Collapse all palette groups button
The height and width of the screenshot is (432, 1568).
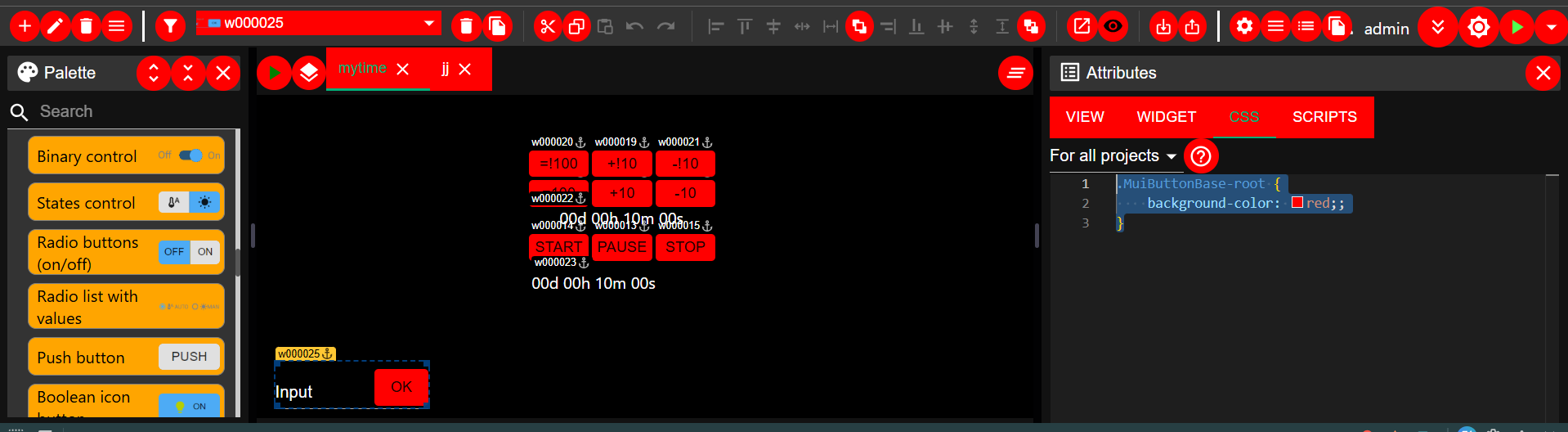tap(188, 73)
